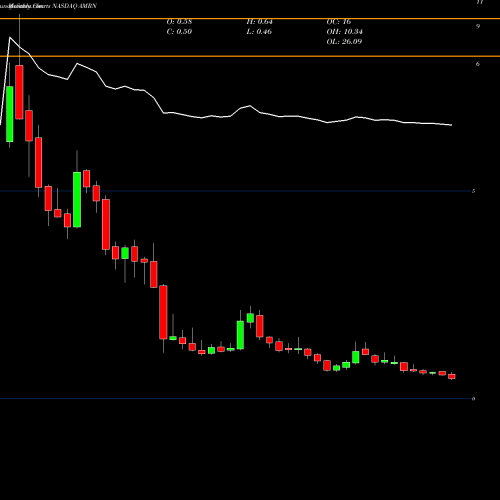The image size is (500, 500).
Task: Click the price axis label 11
Action: coord(480,2)
